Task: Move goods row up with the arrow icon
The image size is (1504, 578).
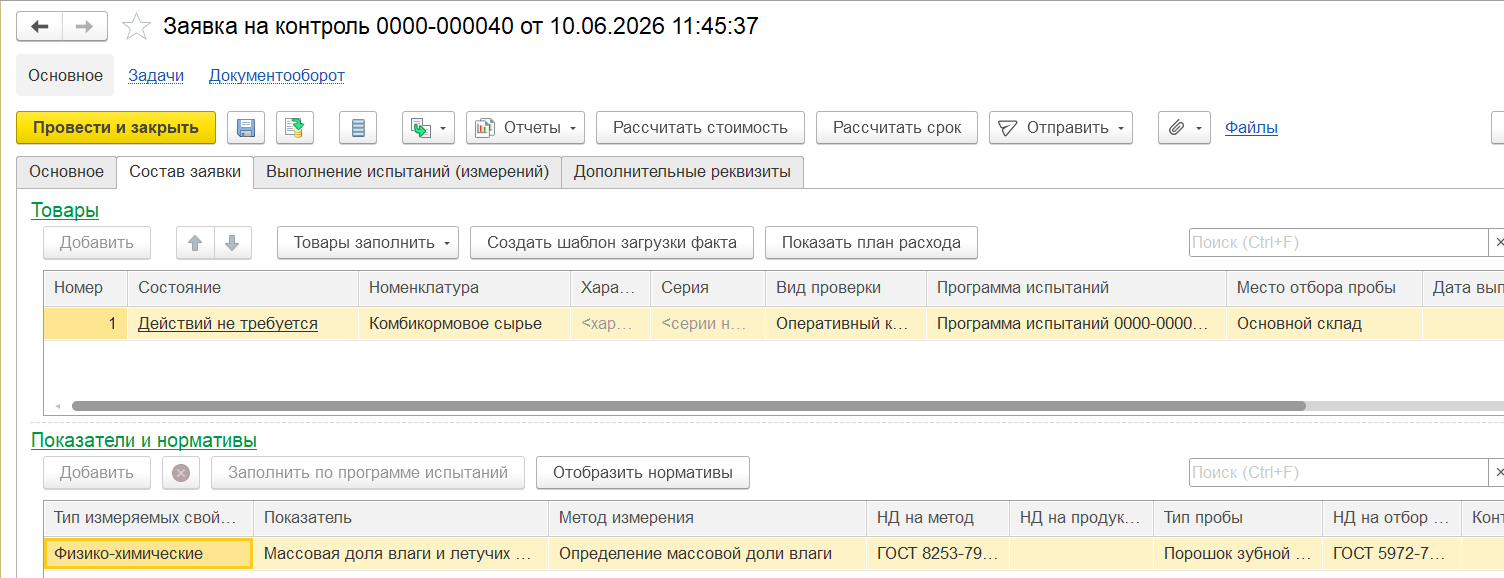Action: coord(195,243)
